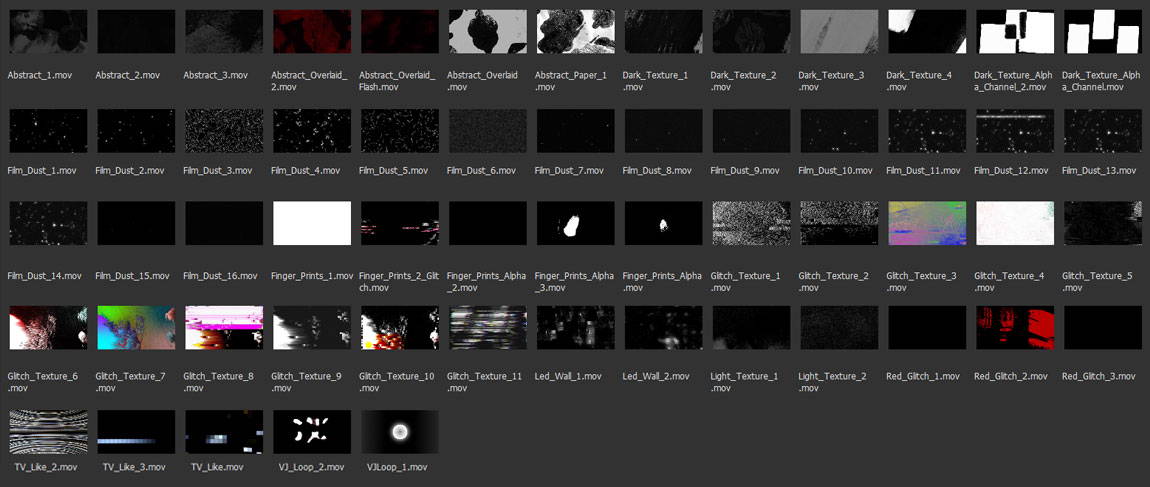
Task: Choose the Glitch_Texture_11.mov thumbnail
Action: click(x=488, y=328)
